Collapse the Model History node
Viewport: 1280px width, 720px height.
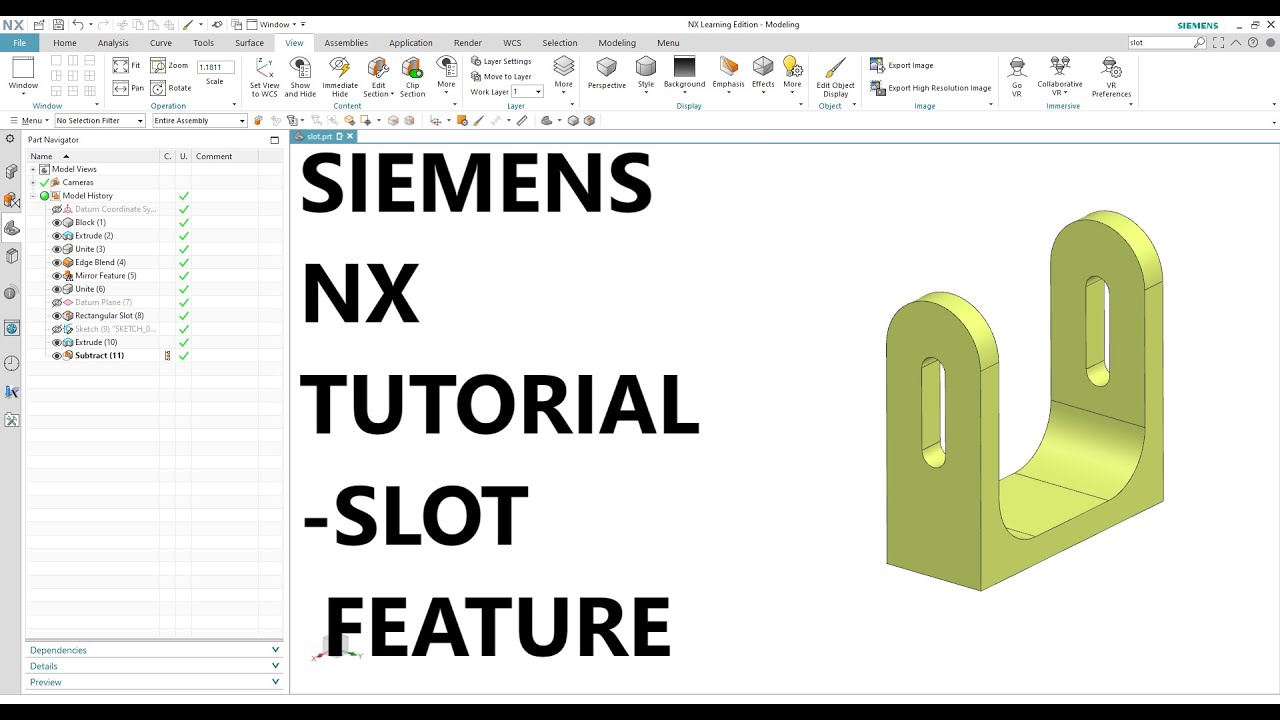point(33,196)
